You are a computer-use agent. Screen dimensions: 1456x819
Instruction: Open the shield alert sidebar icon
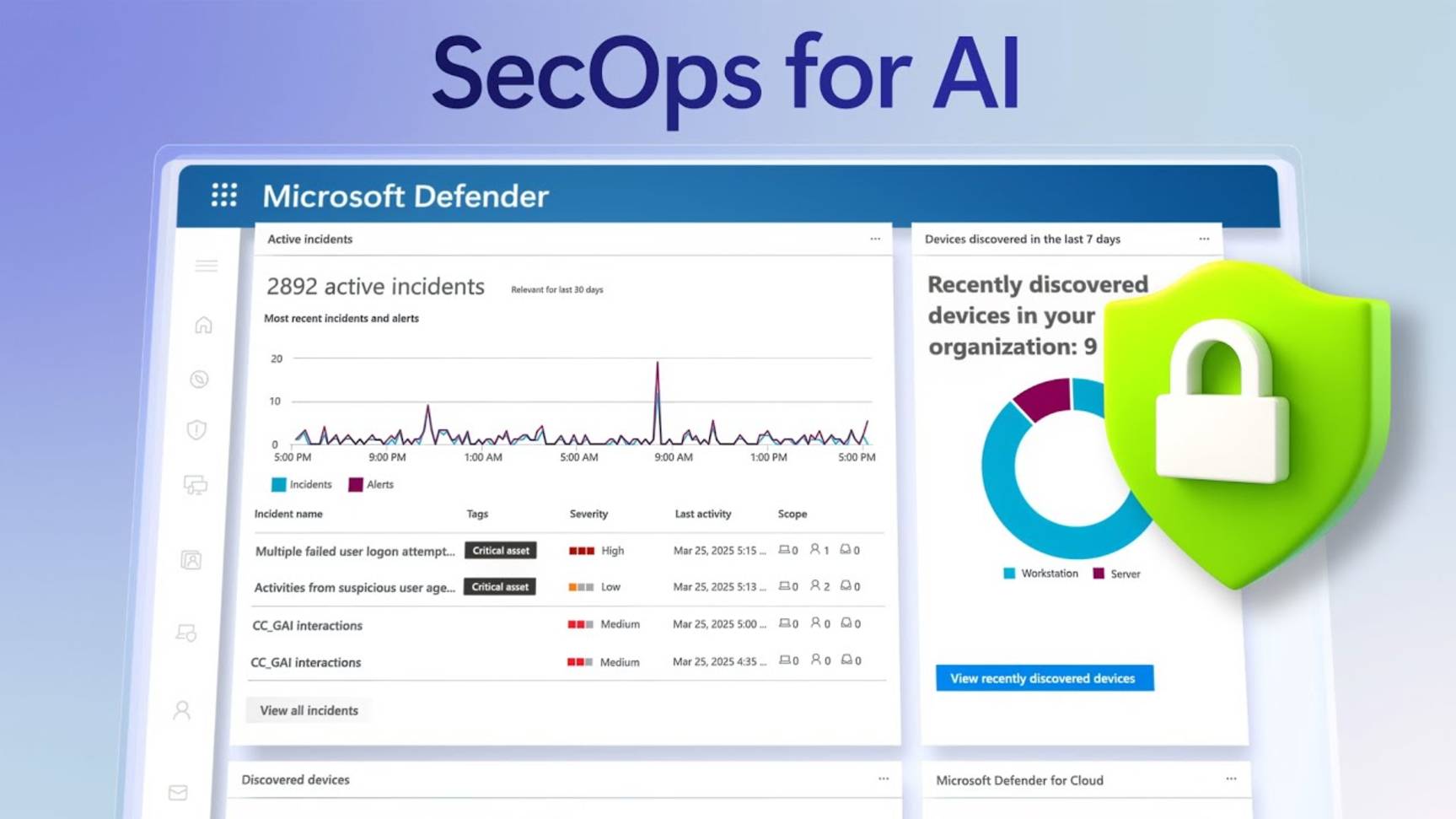196,430
